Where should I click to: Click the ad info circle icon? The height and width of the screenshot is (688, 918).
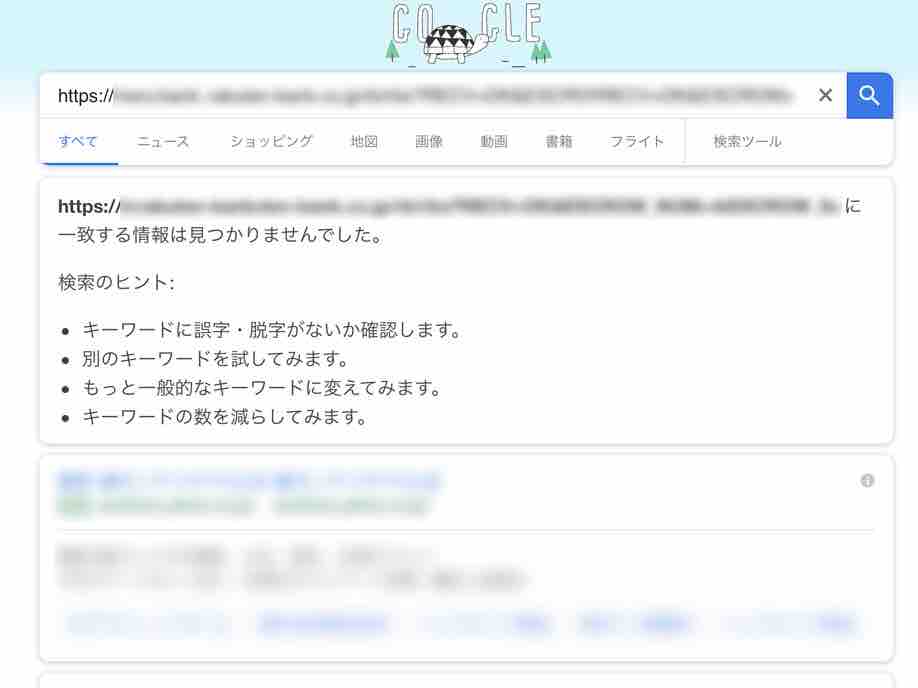click(867, 481)
